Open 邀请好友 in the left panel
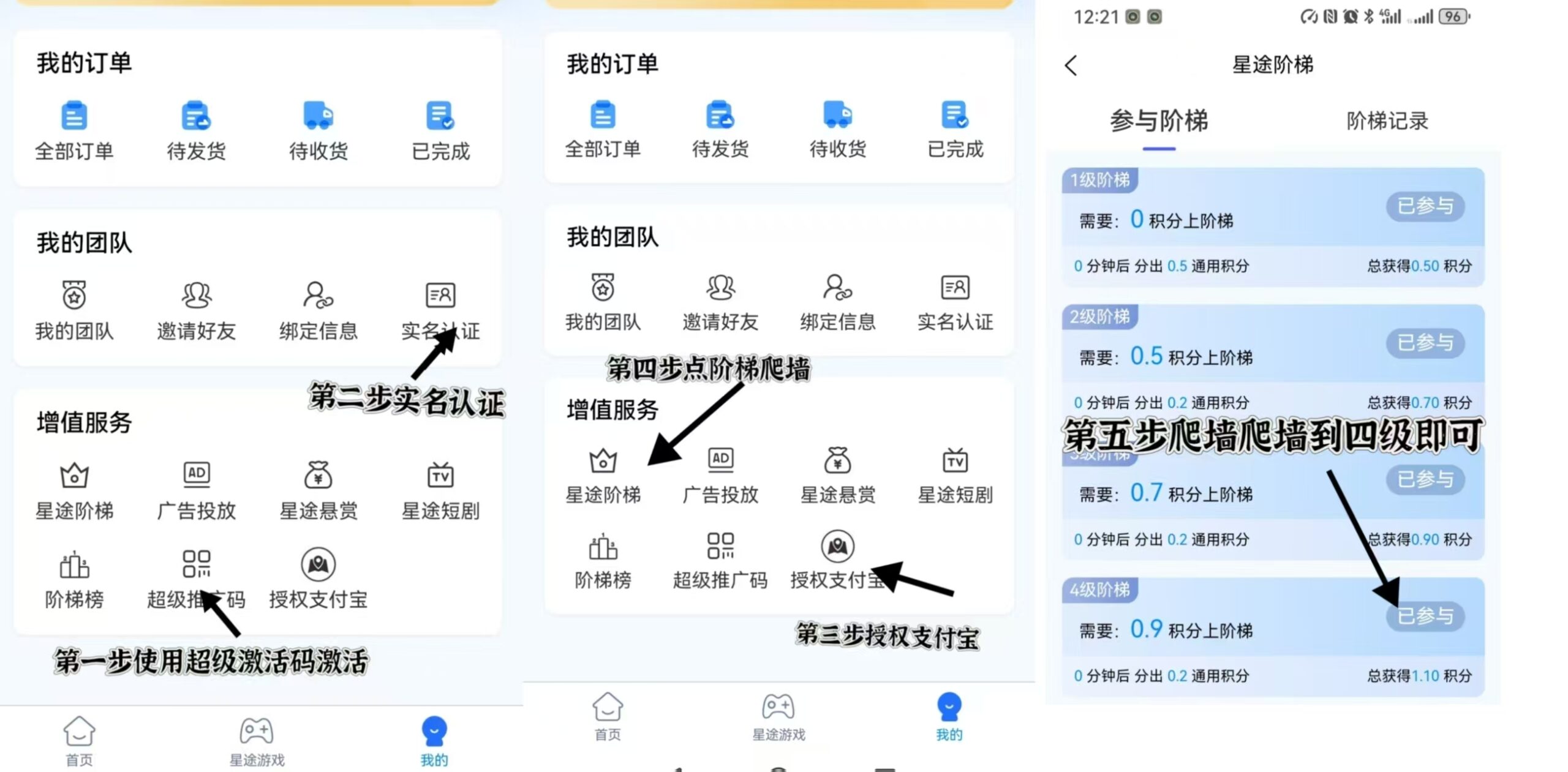This screenshot has width=1568, height=772. coord(197,310)
